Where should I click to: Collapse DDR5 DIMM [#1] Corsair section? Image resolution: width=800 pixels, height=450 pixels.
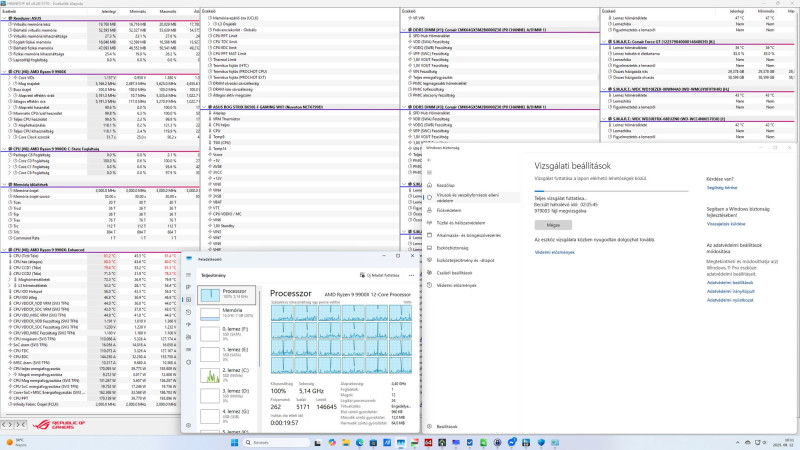tap(404, 30)
